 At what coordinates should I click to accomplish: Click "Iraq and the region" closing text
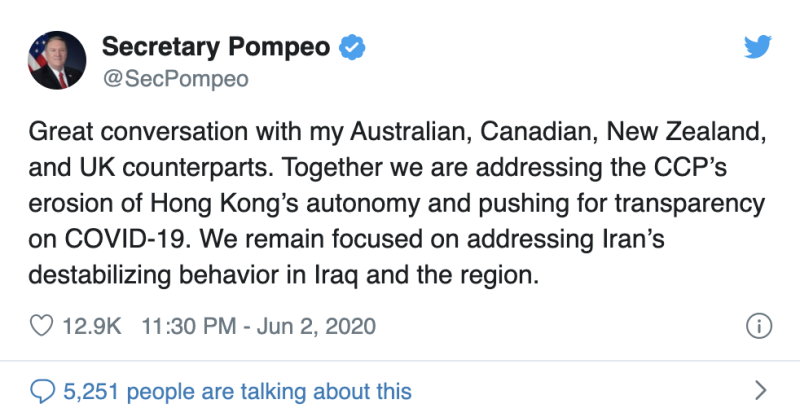[427, 275]
